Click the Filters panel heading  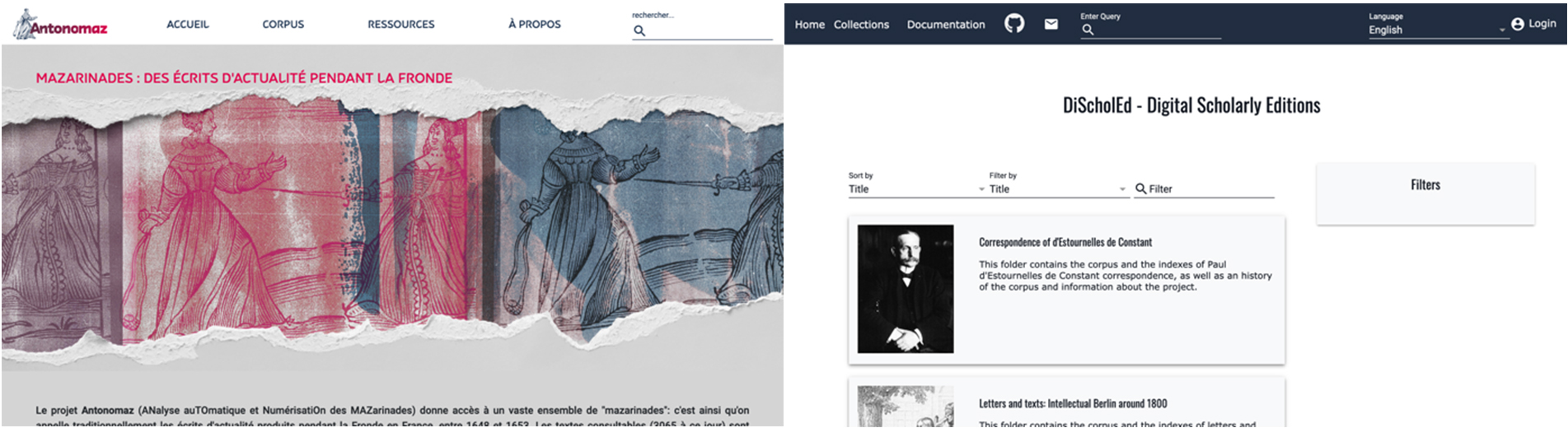coord(1425,185)
